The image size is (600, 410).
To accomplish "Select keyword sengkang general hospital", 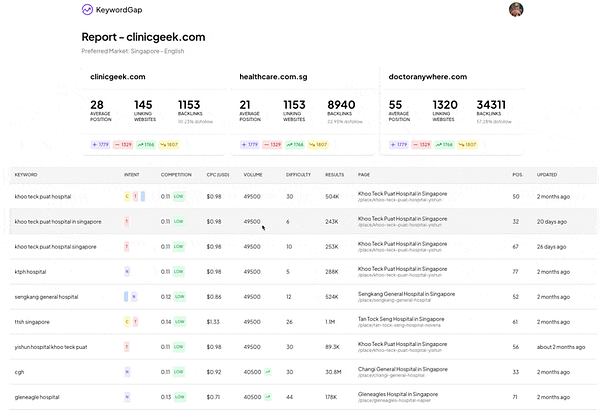I will click(46, 297).
